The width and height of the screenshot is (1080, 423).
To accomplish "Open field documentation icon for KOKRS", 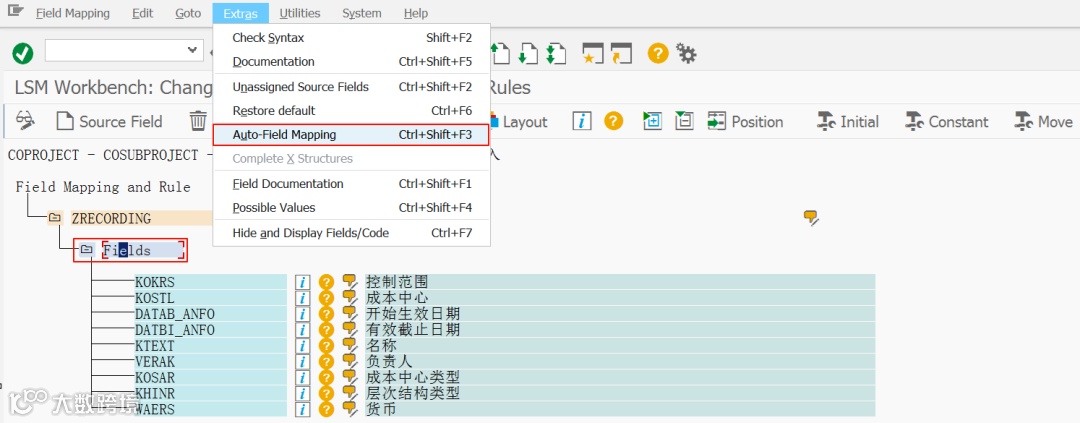I will [302, 282].
